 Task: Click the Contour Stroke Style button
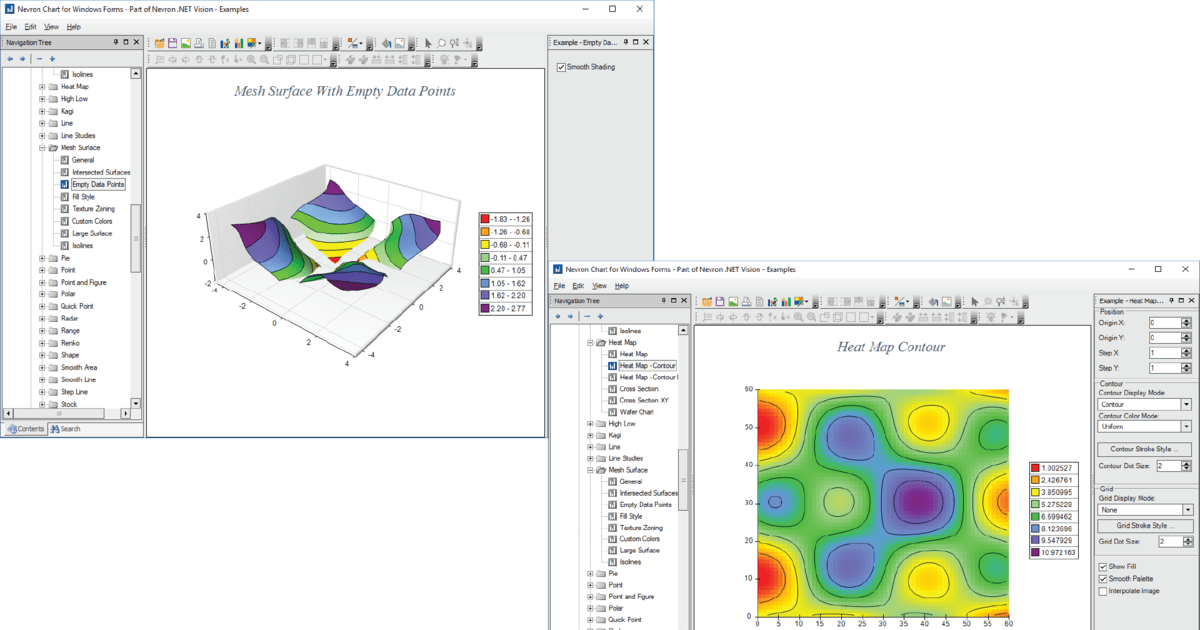tap(1144, 449)
